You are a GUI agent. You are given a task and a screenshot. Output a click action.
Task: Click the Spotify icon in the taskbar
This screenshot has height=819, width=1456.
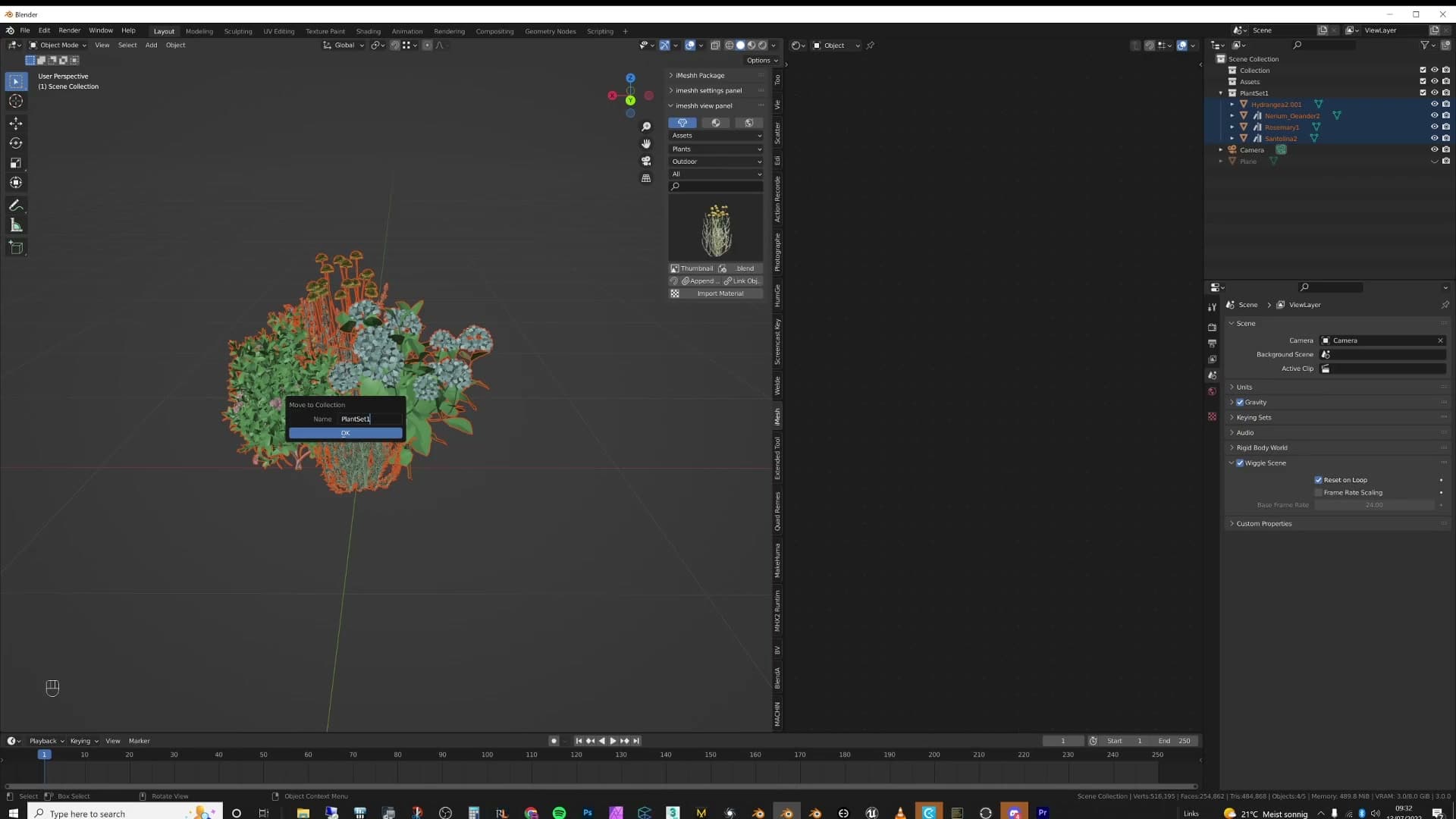click(x=559, y=813)
